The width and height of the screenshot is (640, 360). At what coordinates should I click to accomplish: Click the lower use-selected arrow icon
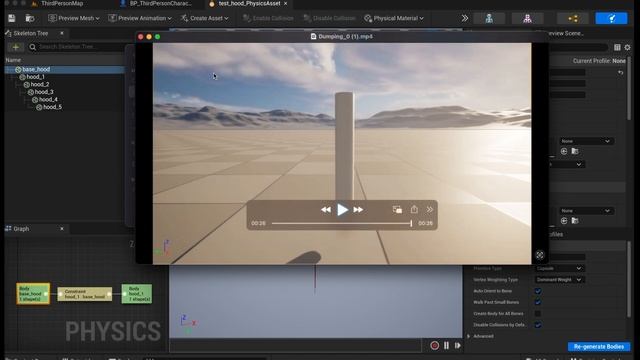click(x=564, y=221)
